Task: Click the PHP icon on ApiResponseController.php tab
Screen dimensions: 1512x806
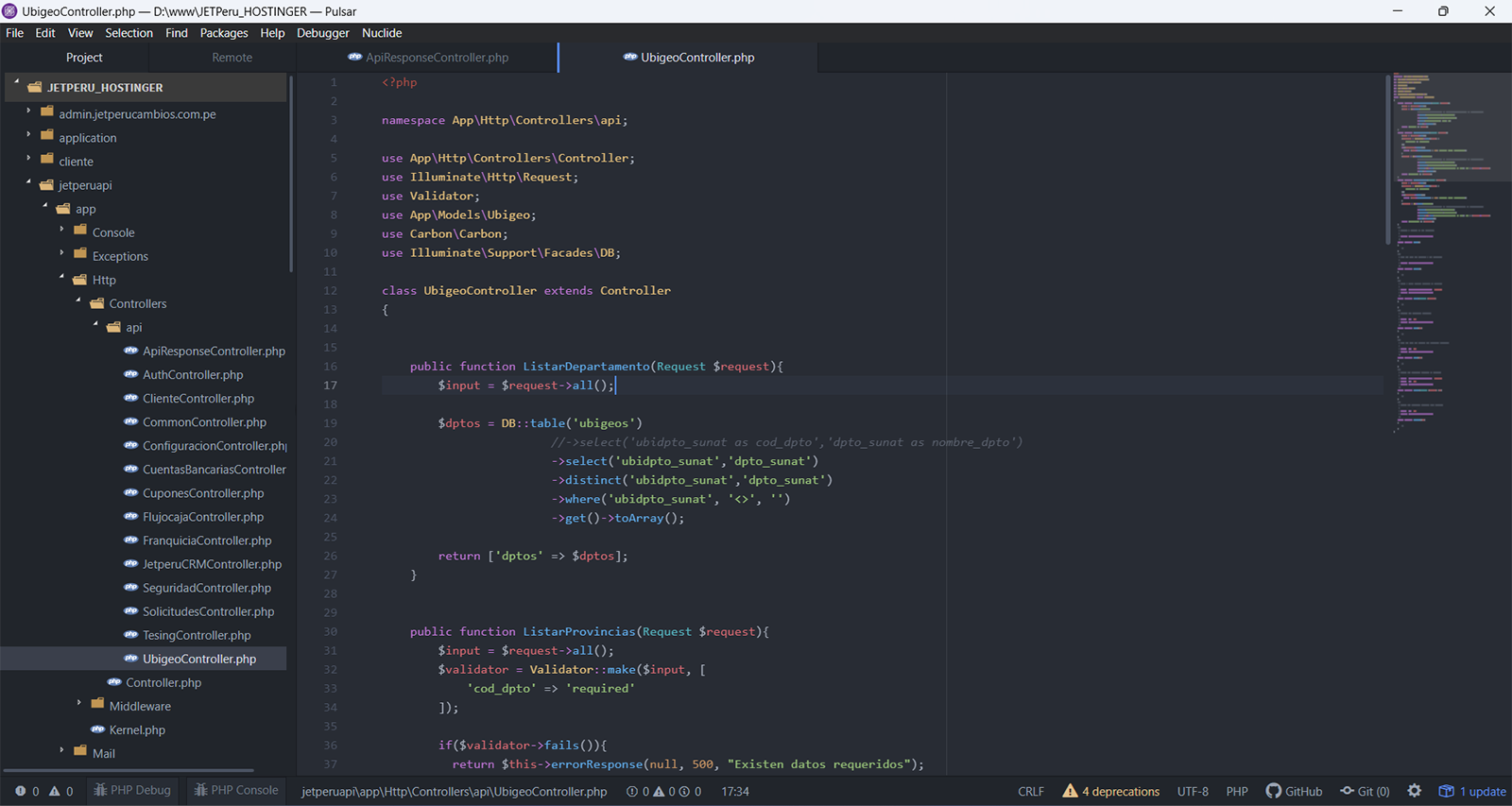Action: click(x=355, y=57)
